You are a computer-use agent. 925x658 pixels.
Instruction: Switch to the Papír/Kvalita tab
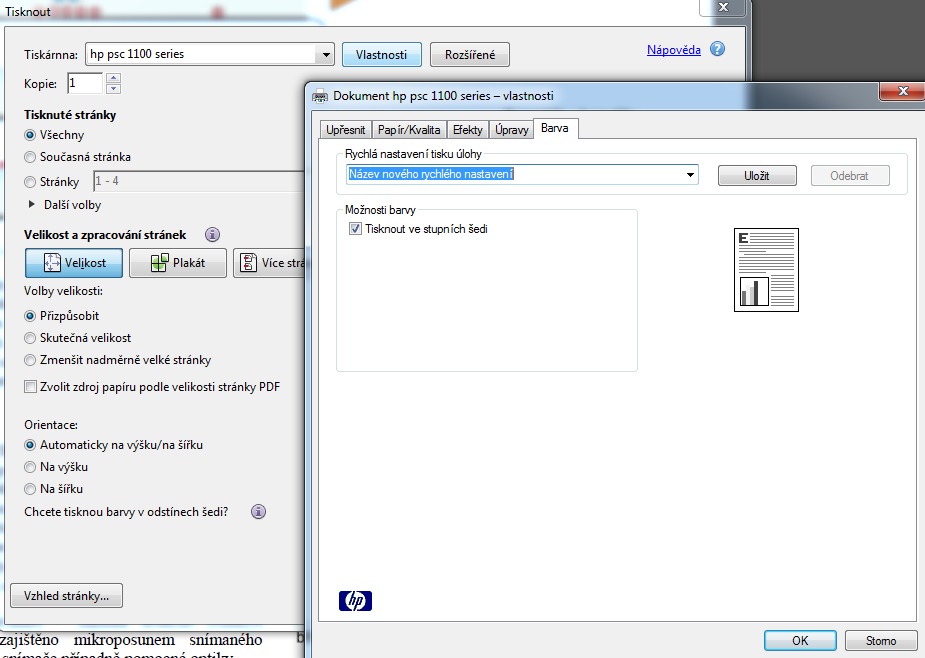409,130
